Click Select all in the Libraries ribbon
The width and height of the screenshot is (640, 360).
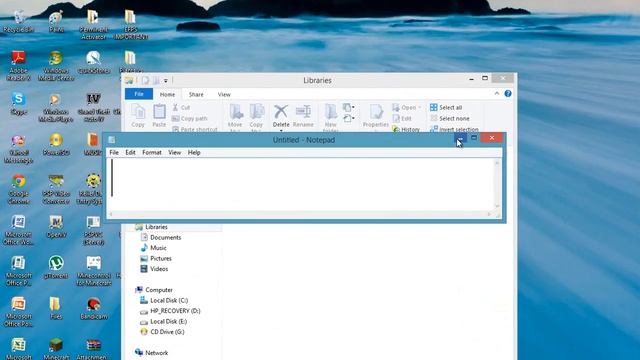(446, 107)
